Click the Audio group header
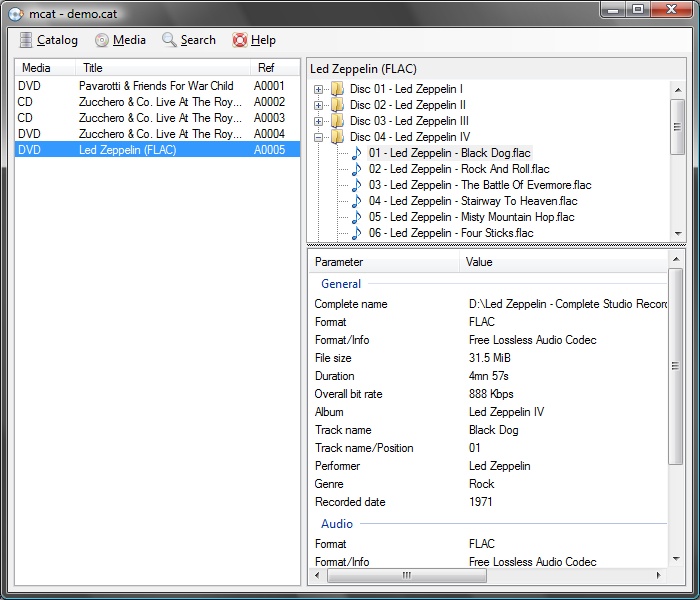The width and height of the screenshot is (700, 600). pos(337,524)
